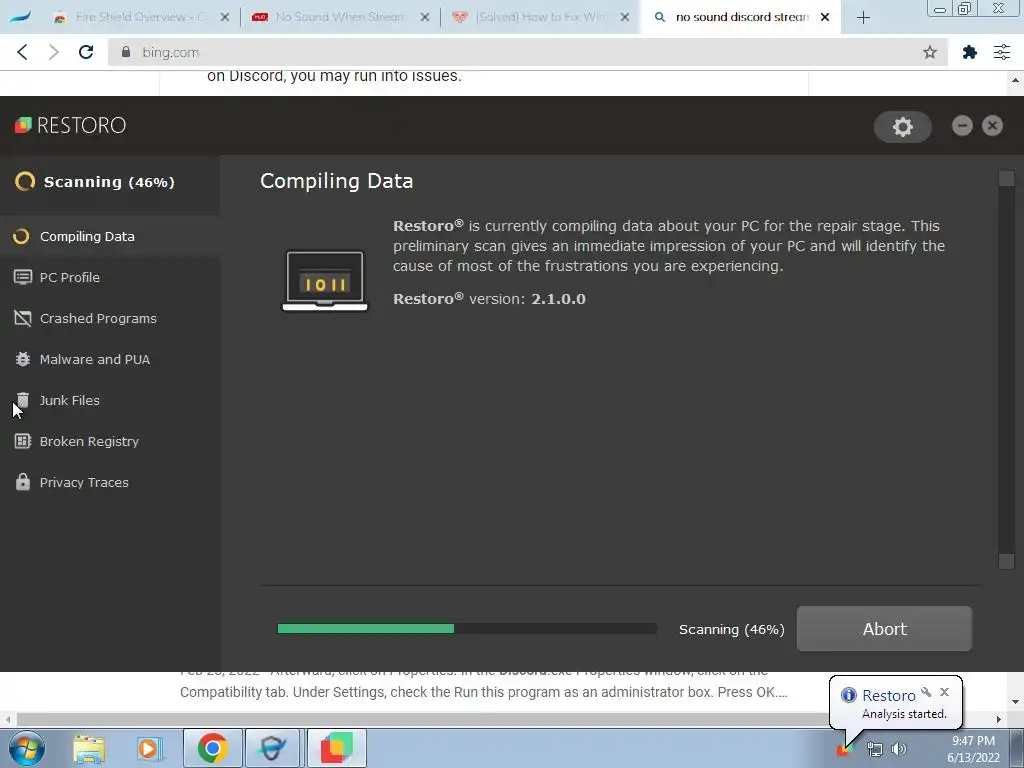
Task: Click the Restoro logo
Action: [71, 125]
